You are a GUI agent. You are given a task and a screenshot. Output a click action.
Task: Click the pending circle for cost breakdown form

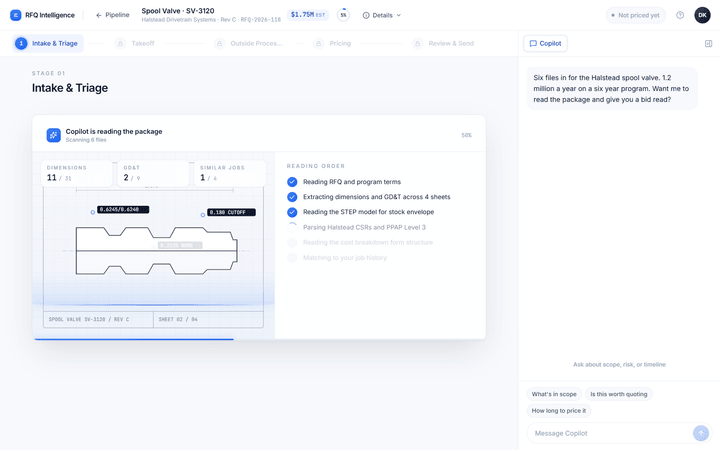click(x=292, y=242)
